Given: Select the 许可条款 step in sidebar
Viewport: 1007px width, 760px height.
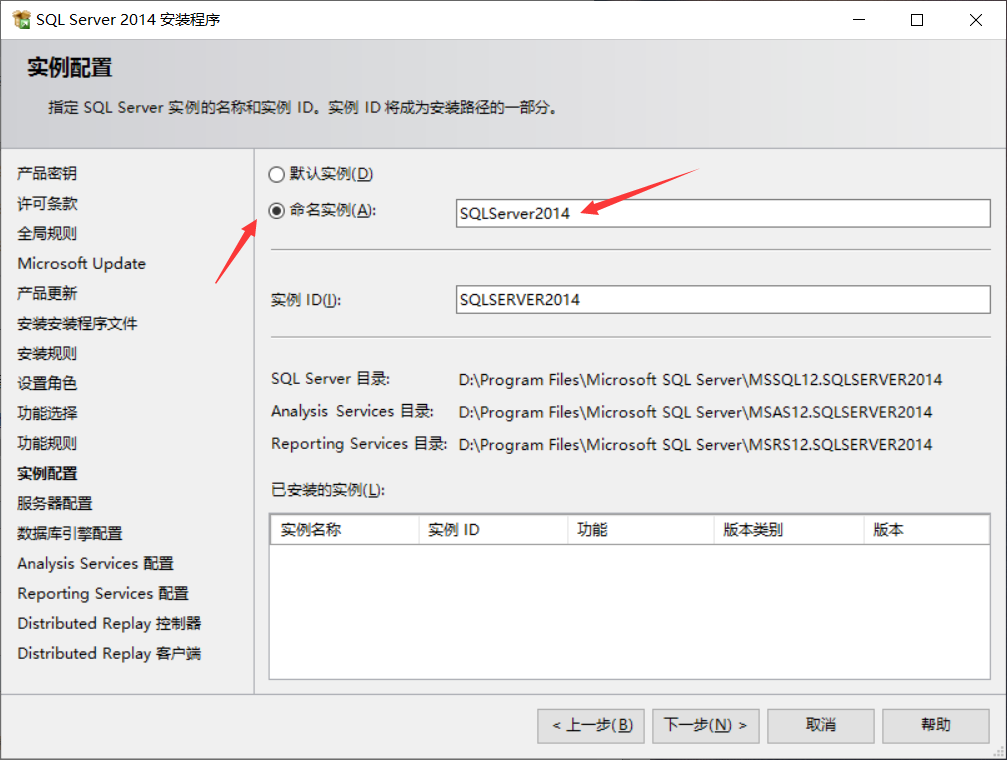Looking at the screenshot, I should coord(47,204).
